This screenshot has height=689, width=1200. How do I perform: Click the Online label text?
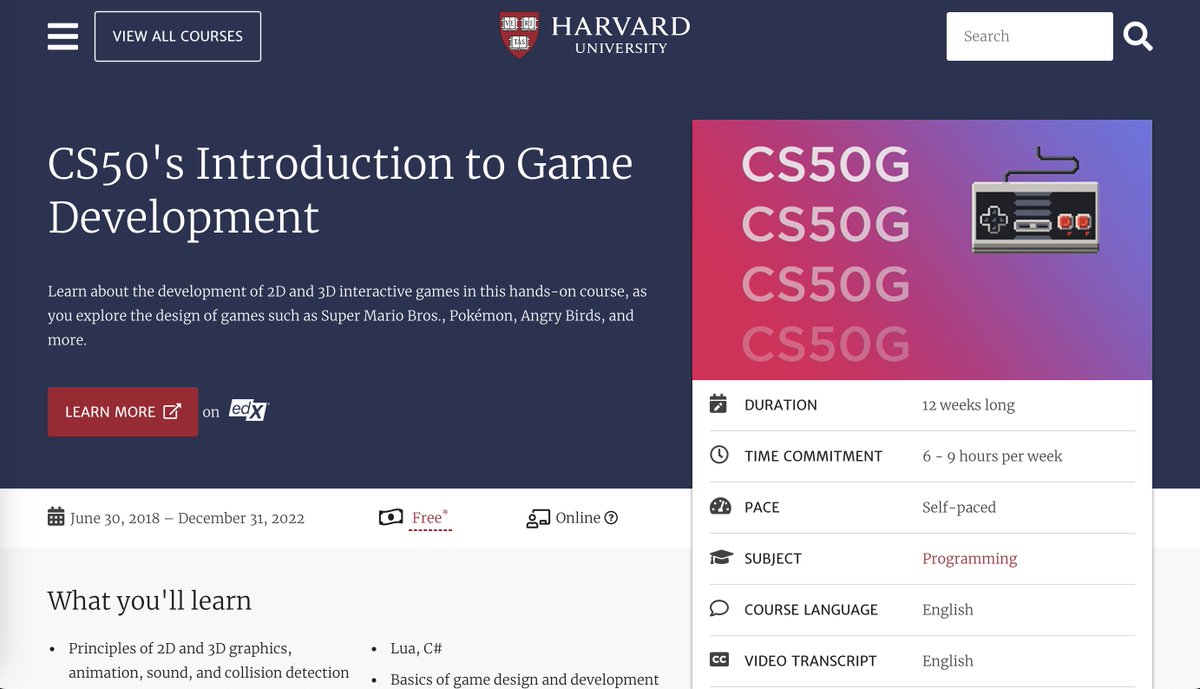coord(578,518)
